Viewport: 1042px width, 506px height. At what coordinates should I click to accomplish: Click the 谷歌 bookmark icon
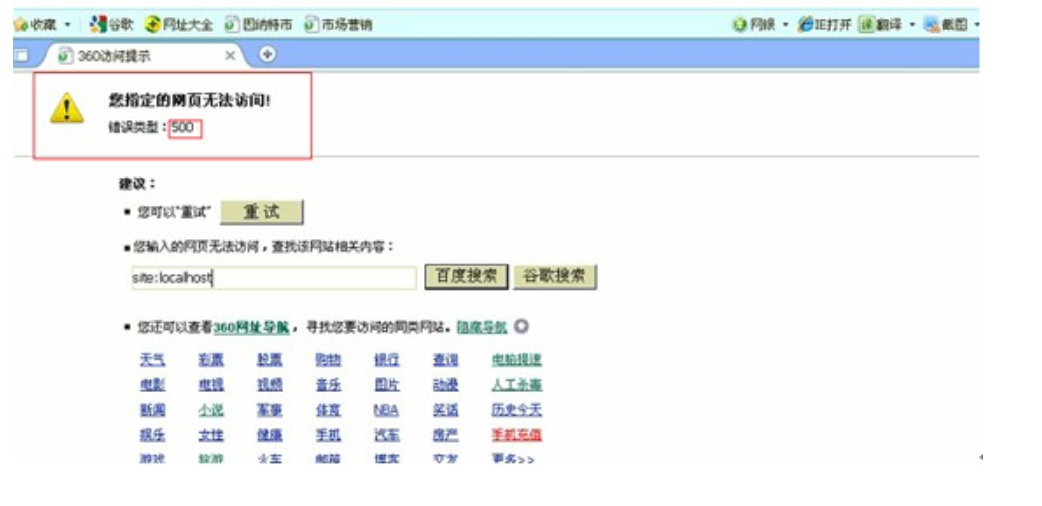(97, 24)
